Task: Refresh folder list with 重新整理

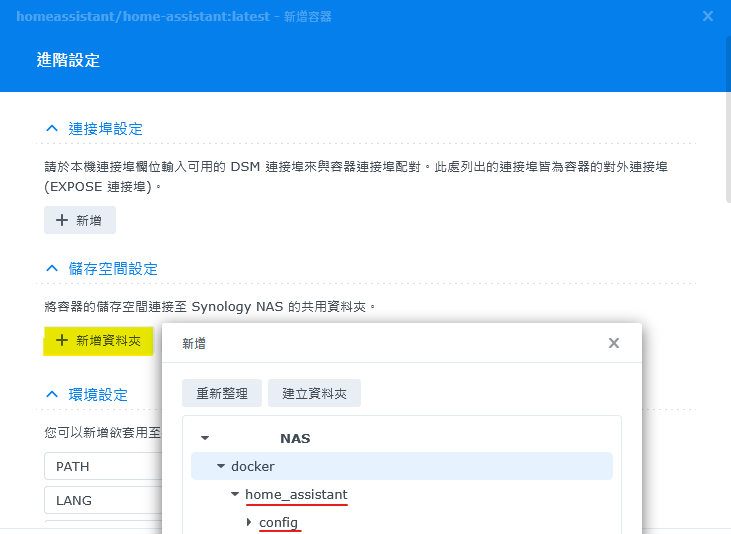Action: (x=222, y=393)
